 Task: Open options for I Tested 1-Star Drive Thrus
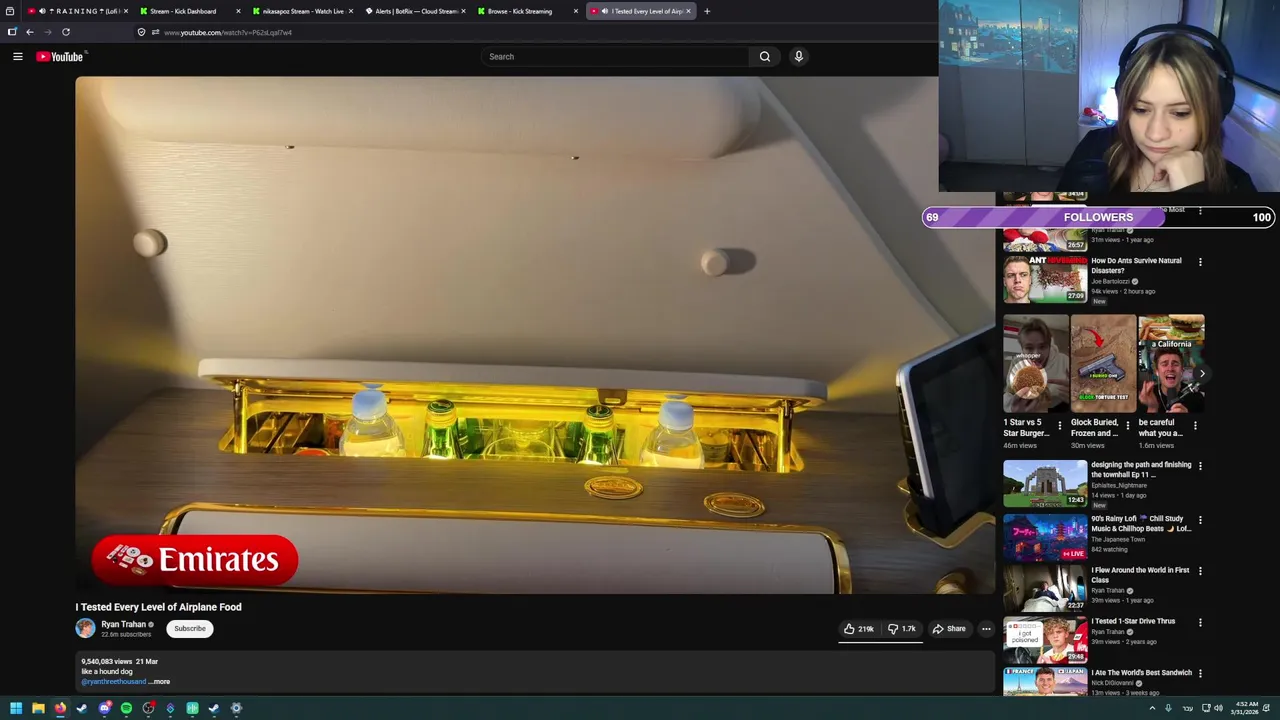[1200, 622]
